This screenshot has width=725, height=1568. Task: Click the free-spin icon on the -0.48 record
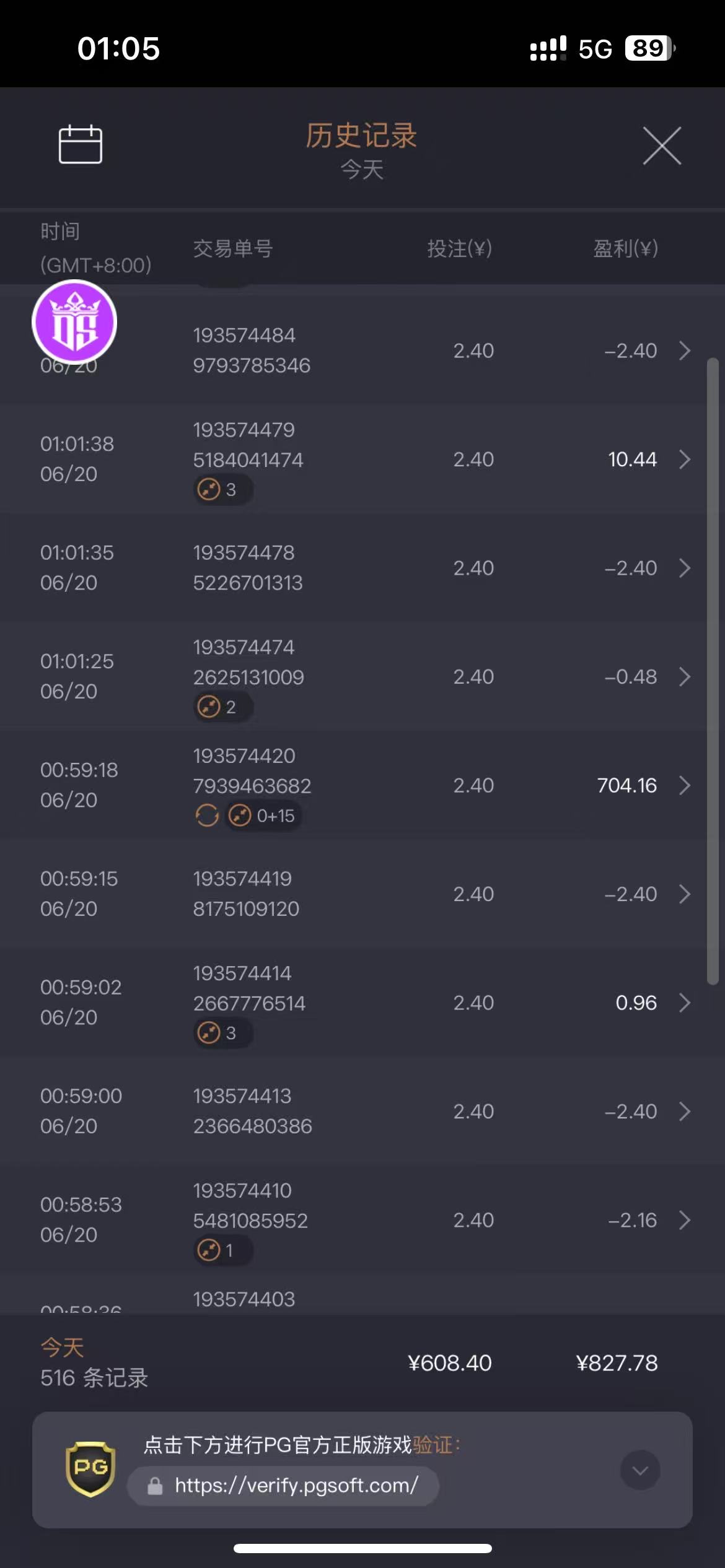(x=209, y=707)
